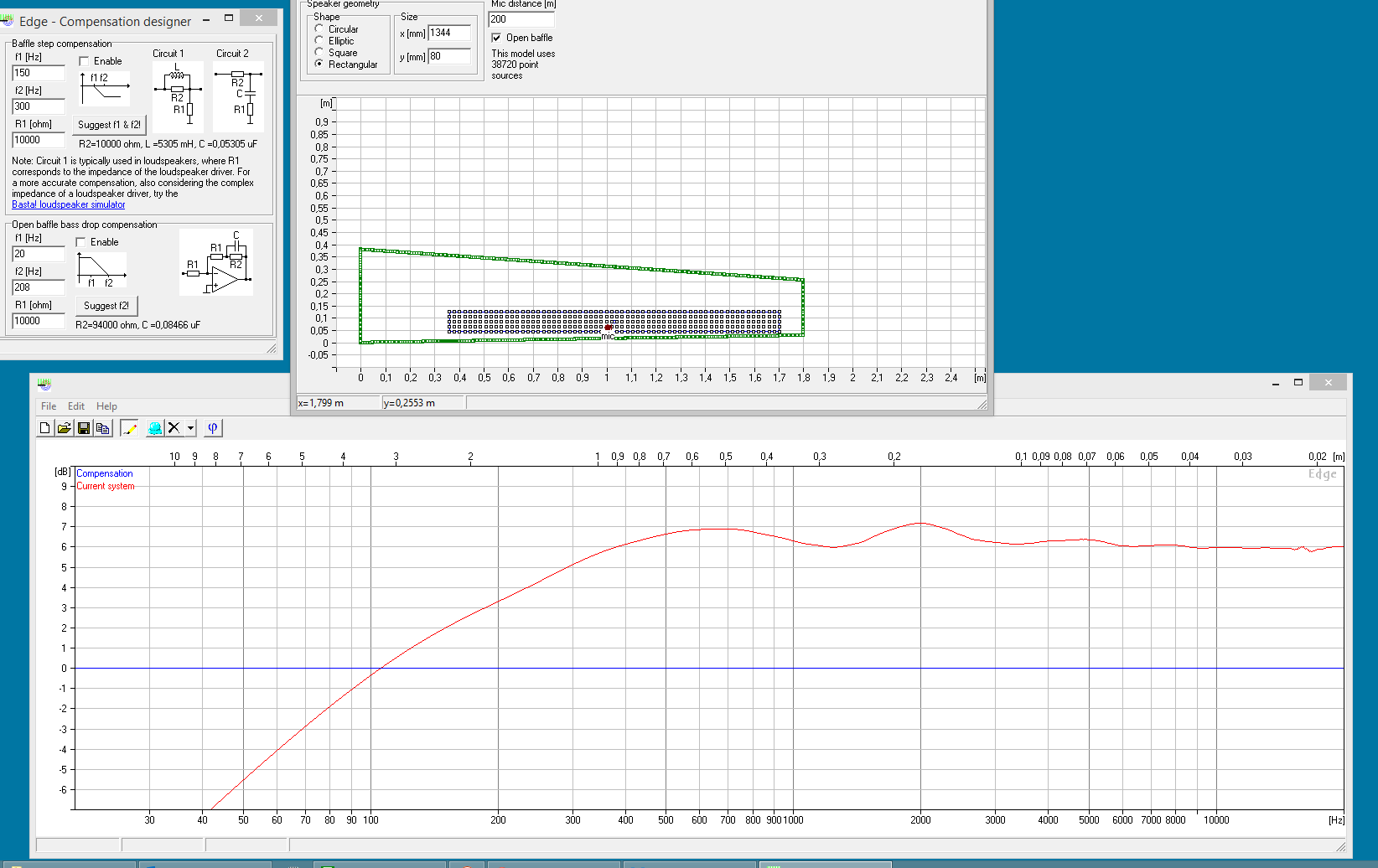Click the y [mm] size field showing 80
Viewport: 1378px width, 868px height.
click(x=450, y=56)
